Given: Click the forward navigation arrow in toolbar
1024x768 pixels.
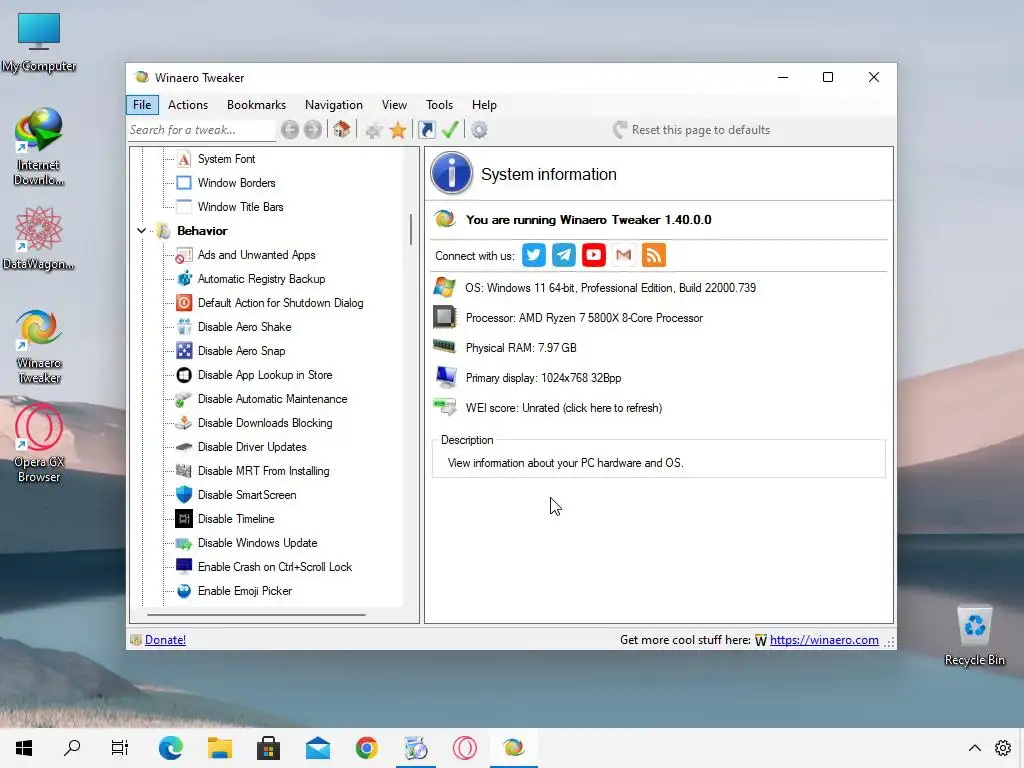Looking at the screenshot, I should coord(313,130).
